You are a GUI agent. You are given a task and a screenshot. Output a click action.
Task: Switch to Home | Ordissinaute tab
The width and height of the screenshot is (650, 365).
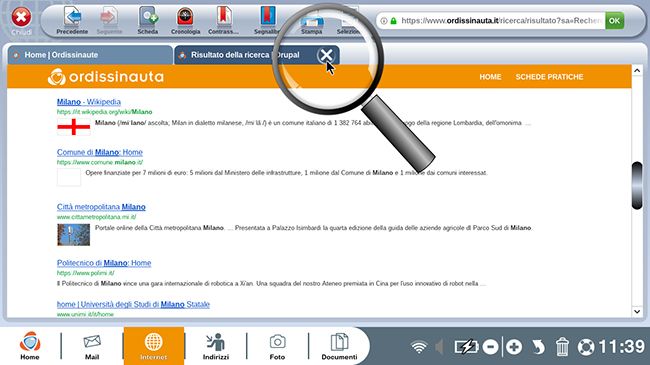point(90,55)
